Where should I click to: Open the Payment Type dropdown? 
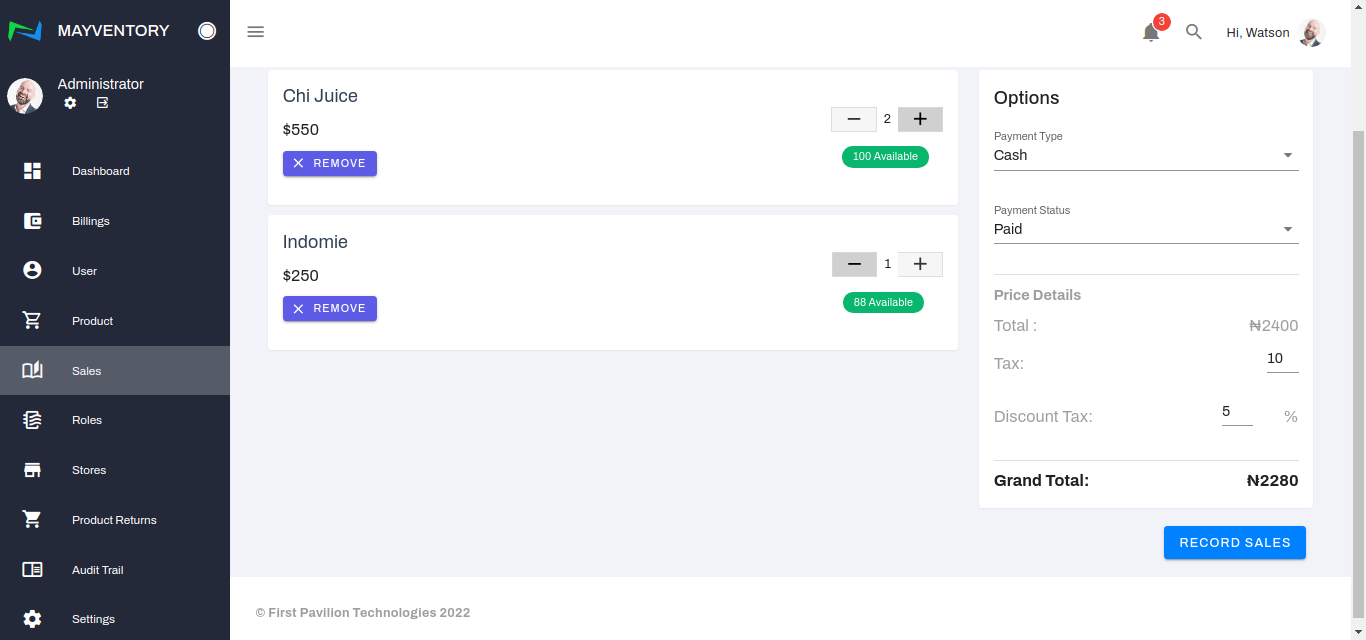(x=1145, y=156)
